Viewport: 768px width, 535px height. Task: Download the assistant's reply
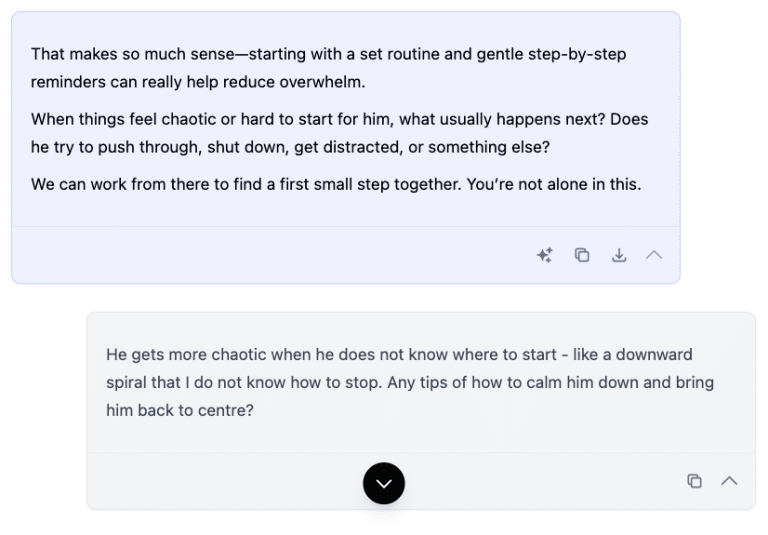[x=619, y=255]
